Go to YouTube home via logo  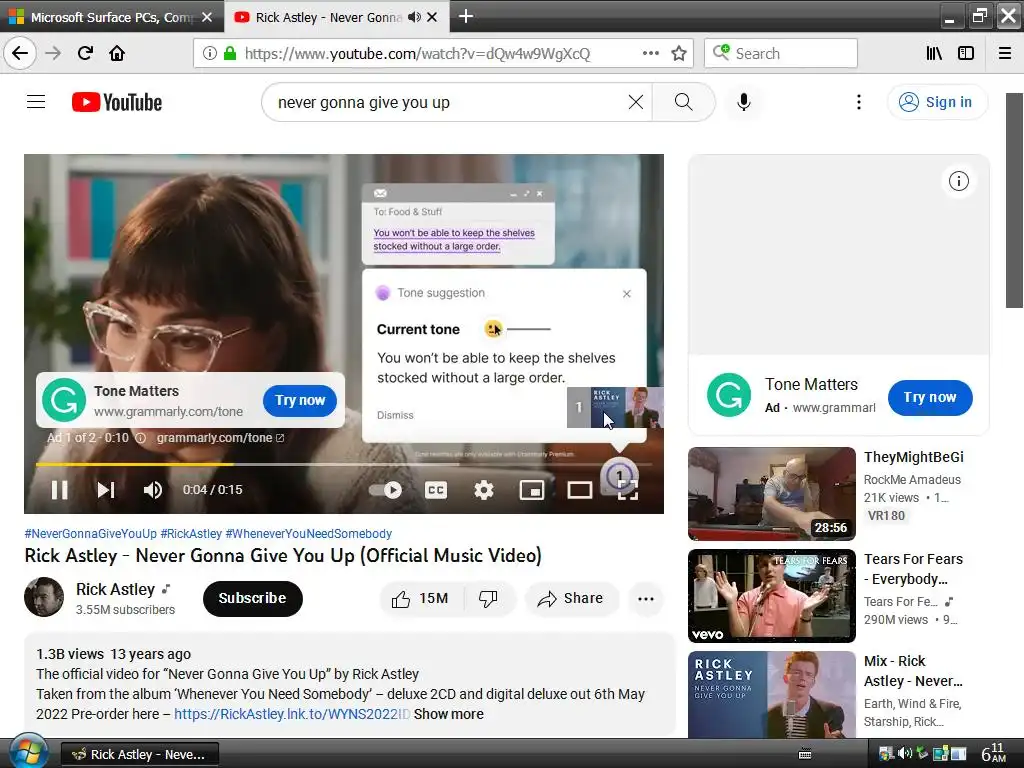[117, 103]
